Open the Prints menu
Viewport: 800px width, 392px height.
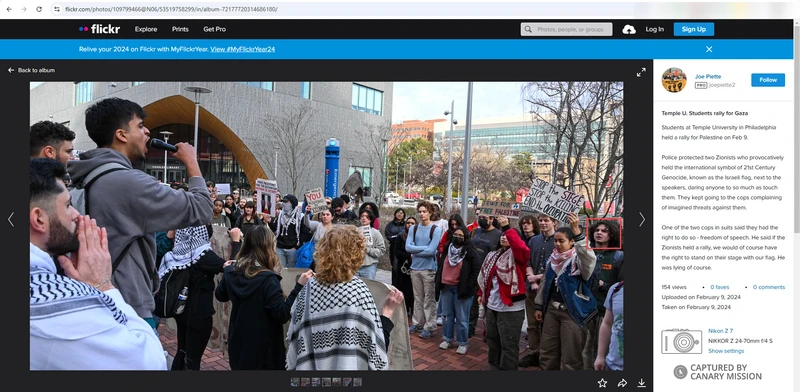[x=180, y=29]
